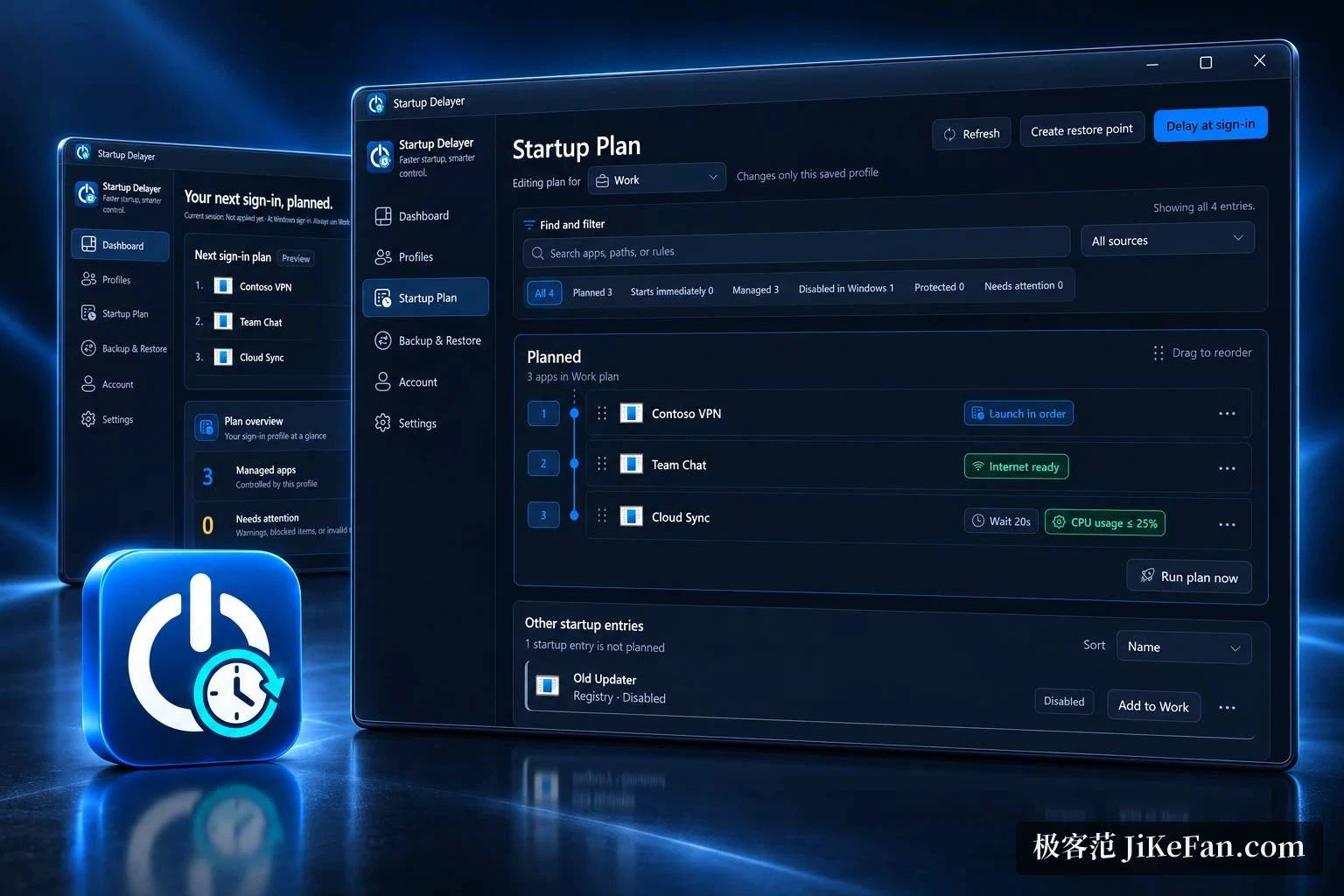1344x896 pixels.
Task: Click Add to Work button
Action: (1153, 705)
